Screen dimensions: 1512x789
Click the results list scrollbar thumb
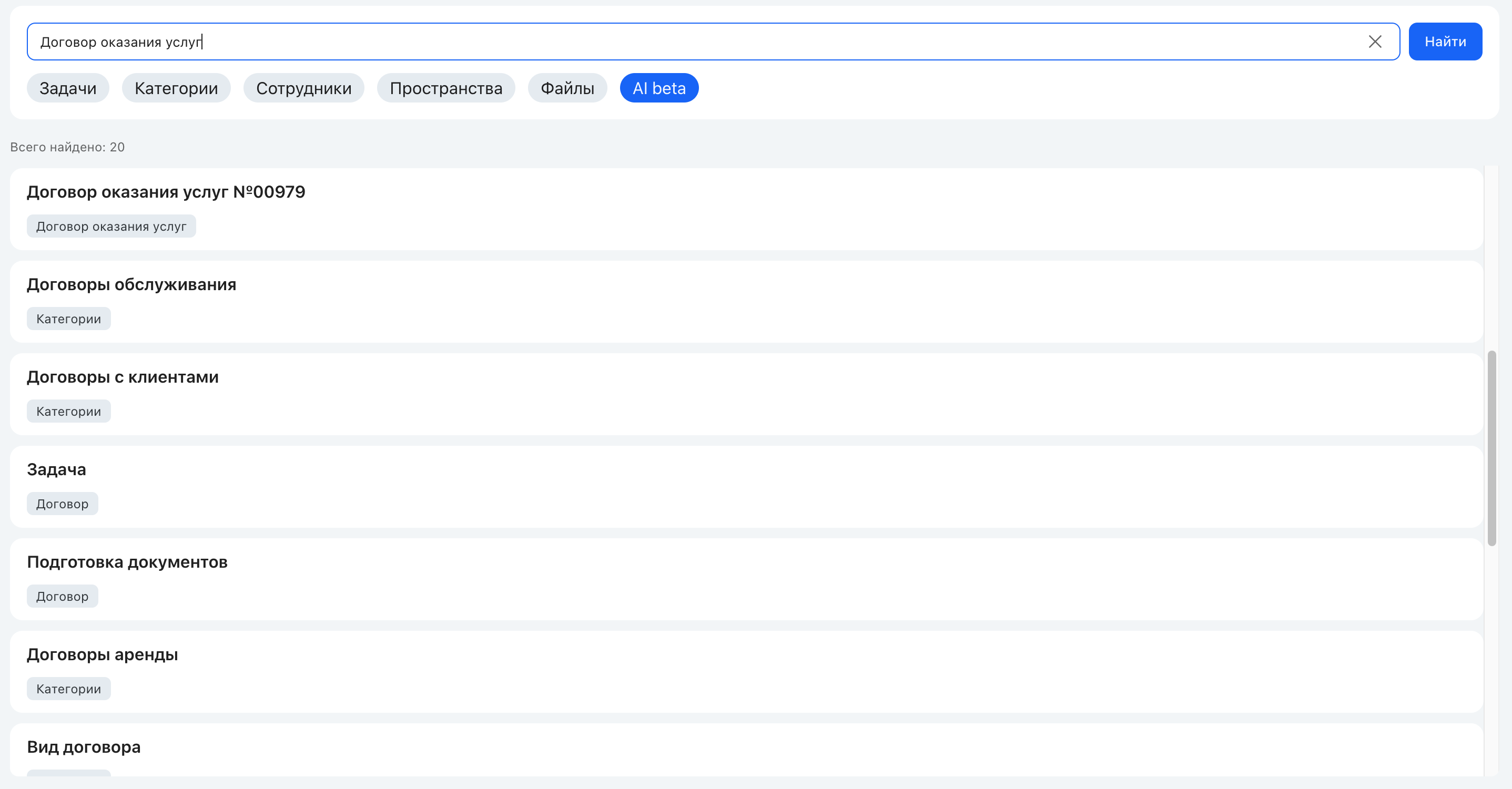point(1491,448)
